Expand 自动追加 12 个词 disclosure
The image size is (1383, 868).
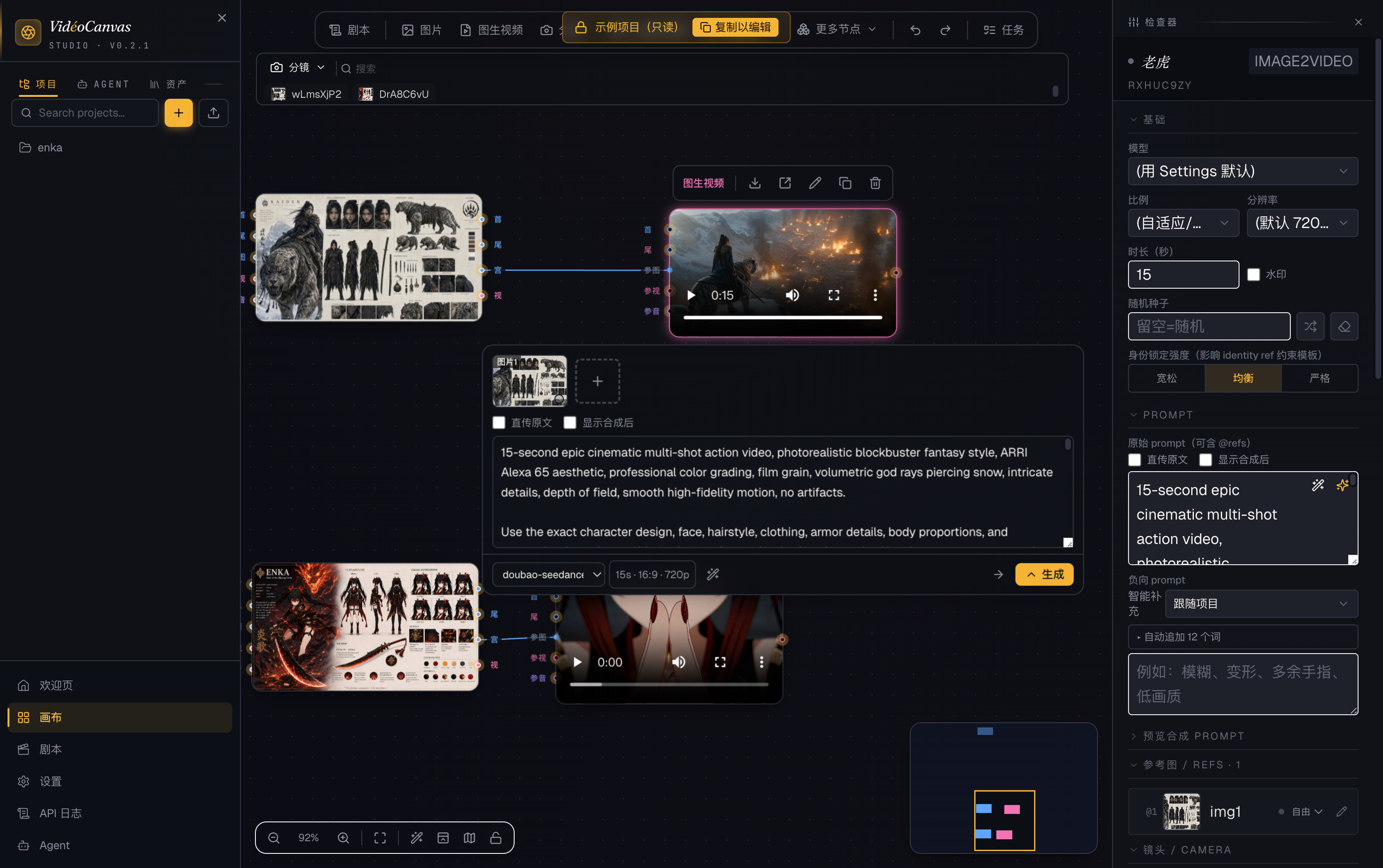[1243, 637]
